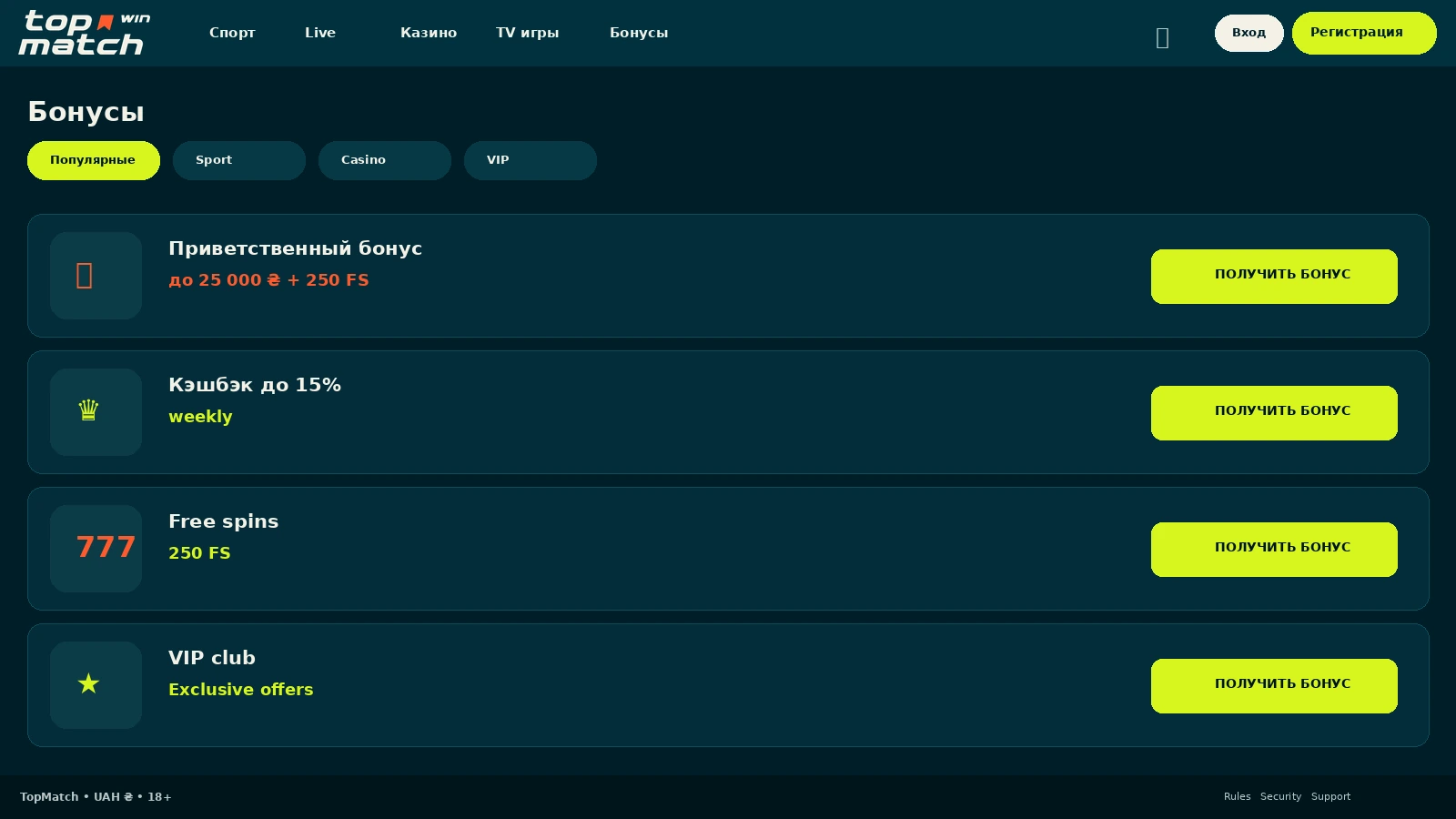Click the star icon for VIP club
The height and width of the screenshot is (819, 1456).
click(88, 683)
